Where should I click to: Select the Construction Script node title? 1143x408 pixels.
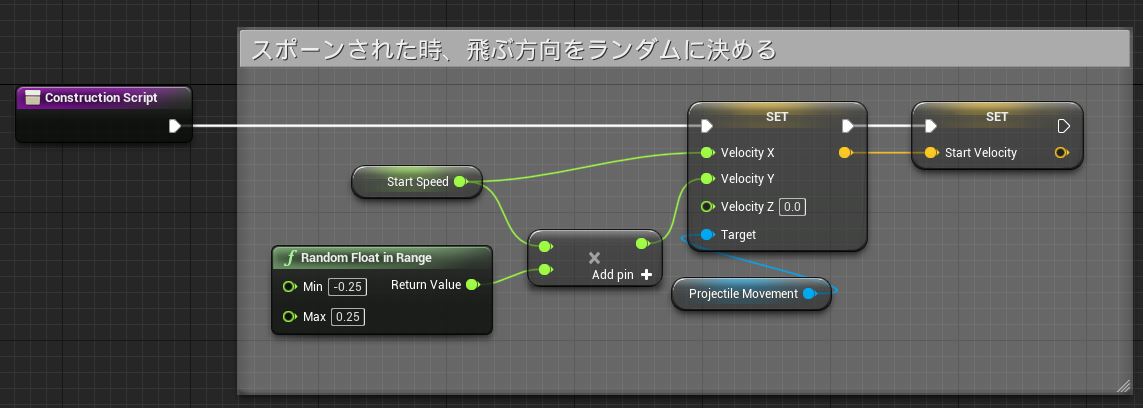pyautogui.click(x=101, y=98)
